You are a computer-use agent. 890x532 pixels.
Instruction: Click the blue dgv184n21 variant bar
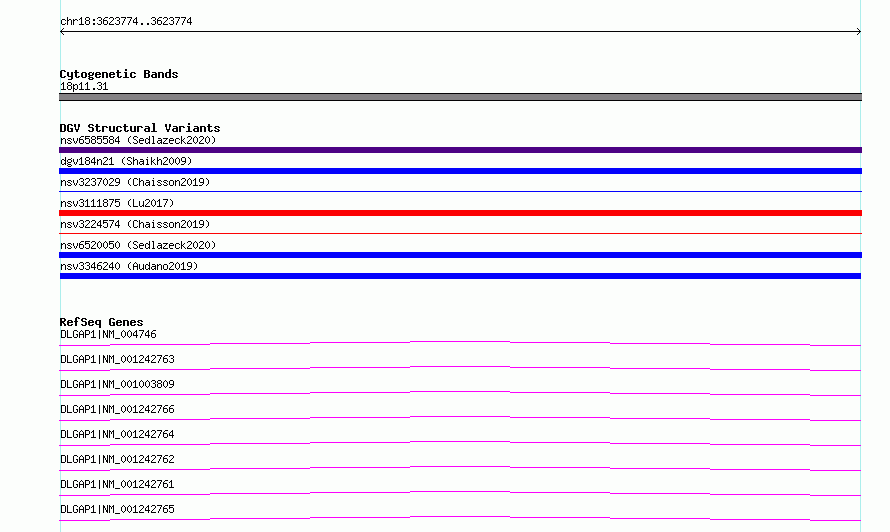click(460, 171)
